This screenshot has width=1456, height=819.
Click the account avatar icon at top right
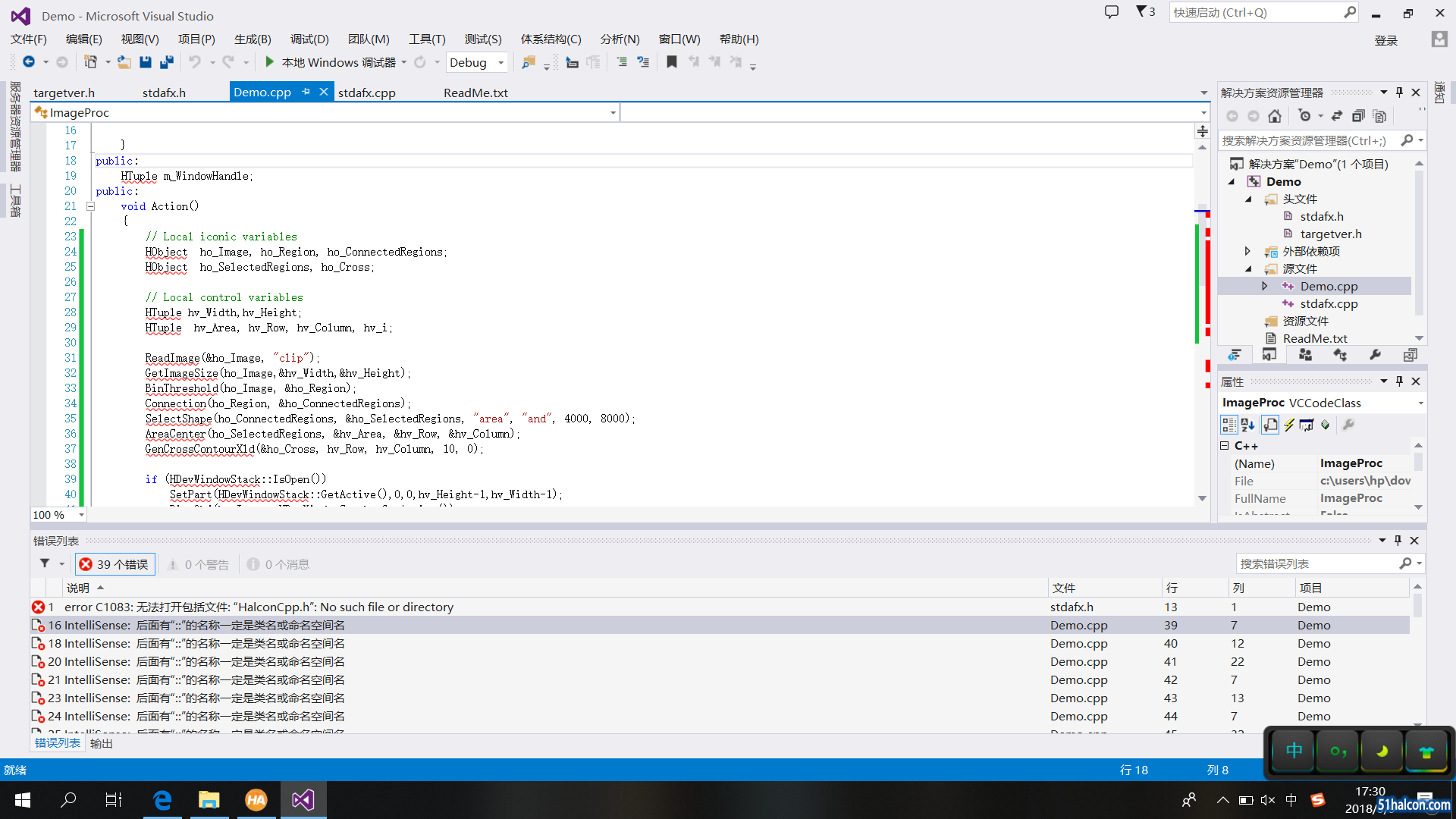(x=1439, y=39)
